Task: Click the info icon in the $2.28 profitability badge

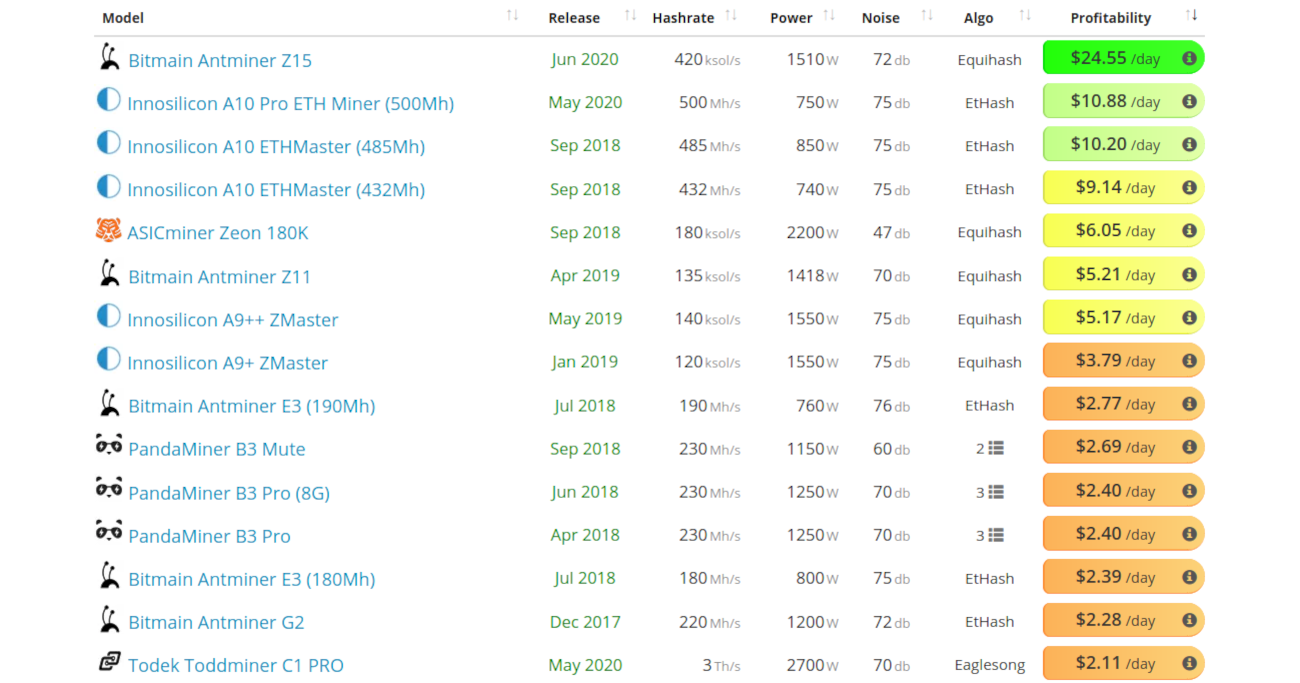Action: [1189, 621]
